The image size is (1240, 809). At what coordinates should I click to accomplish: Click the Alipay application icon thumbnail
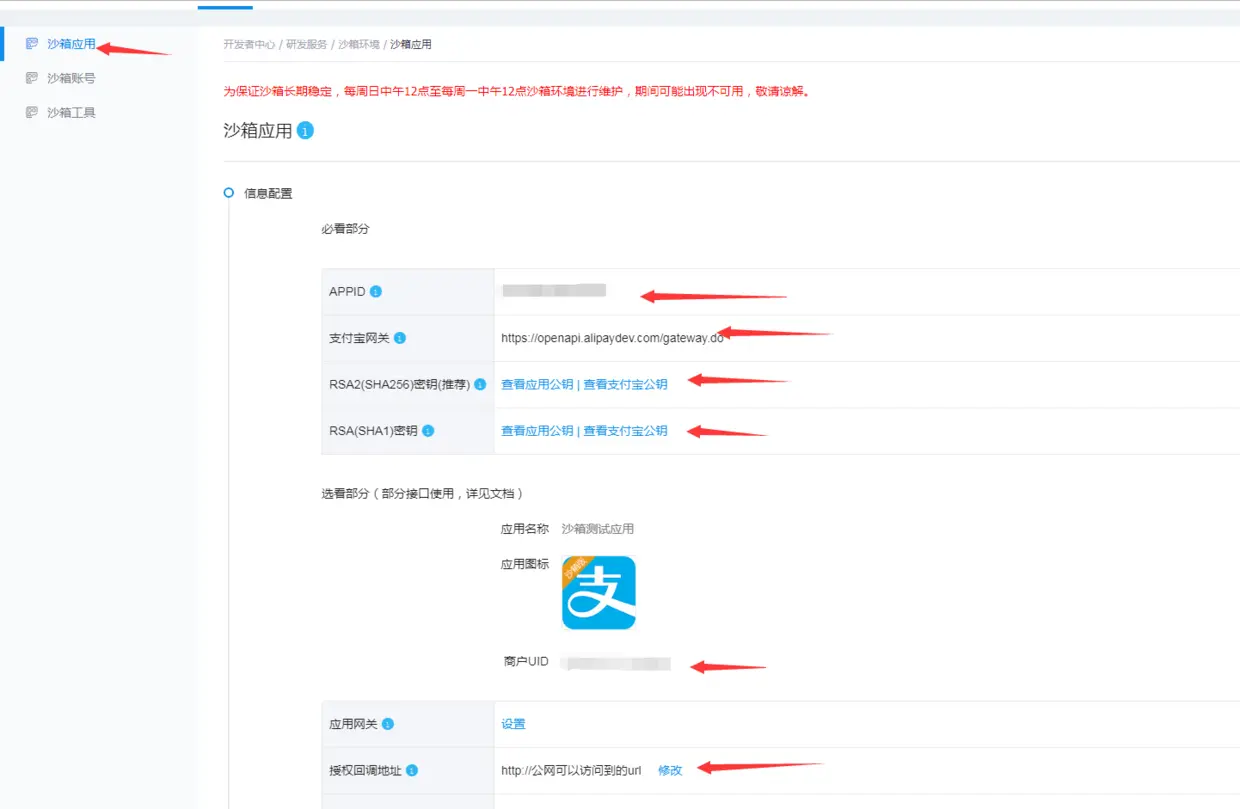pyautogui.click(x=598, y=593)
